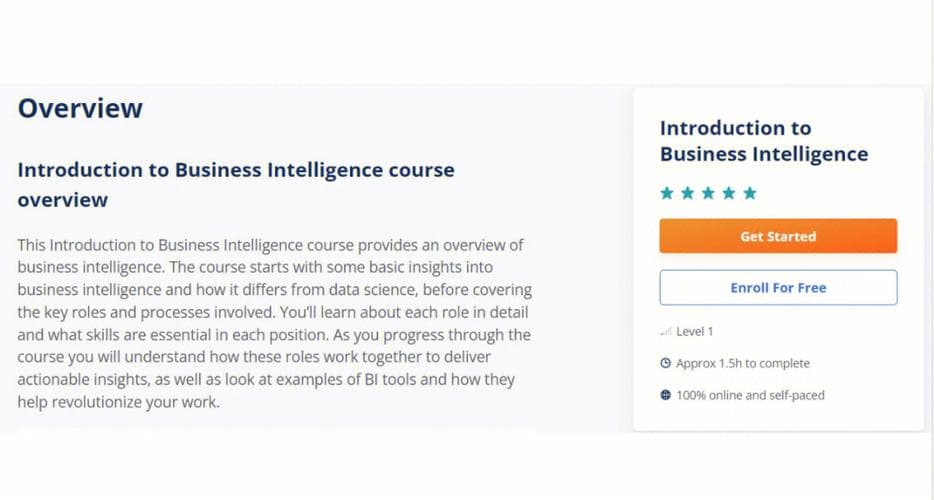Image resolution: width=934 pixels, height=500 pixels.
Task: Click the orange Get Started button
Action: coord(778,236)
